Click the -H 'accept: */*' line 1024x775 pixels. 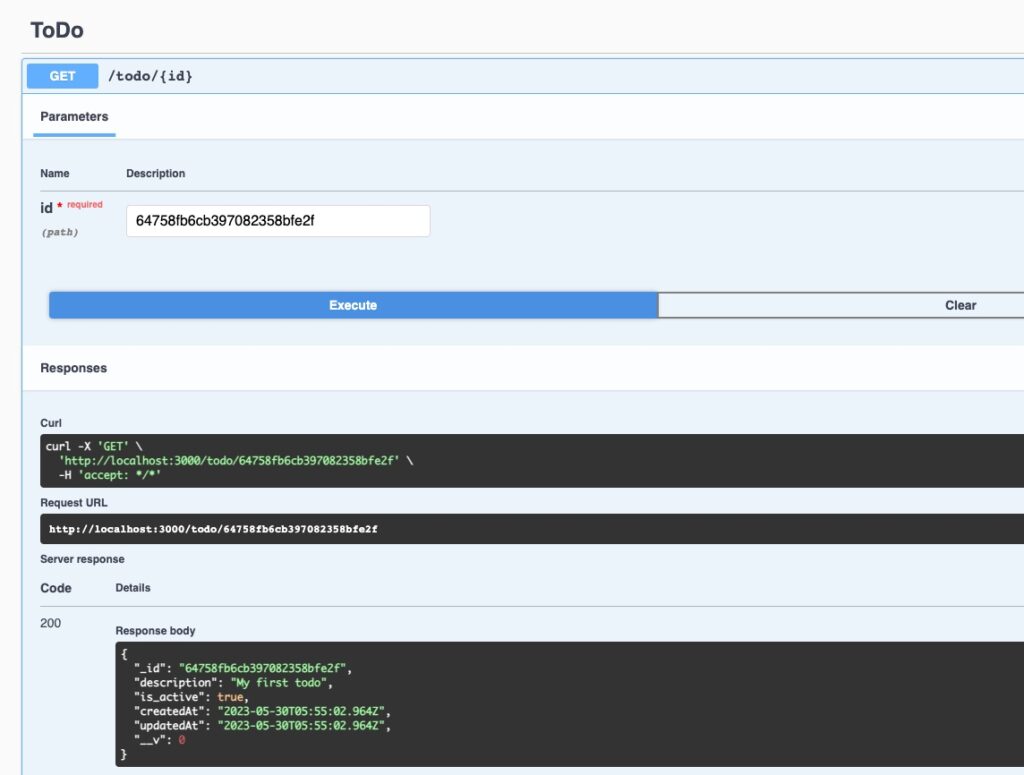(110, 475)
